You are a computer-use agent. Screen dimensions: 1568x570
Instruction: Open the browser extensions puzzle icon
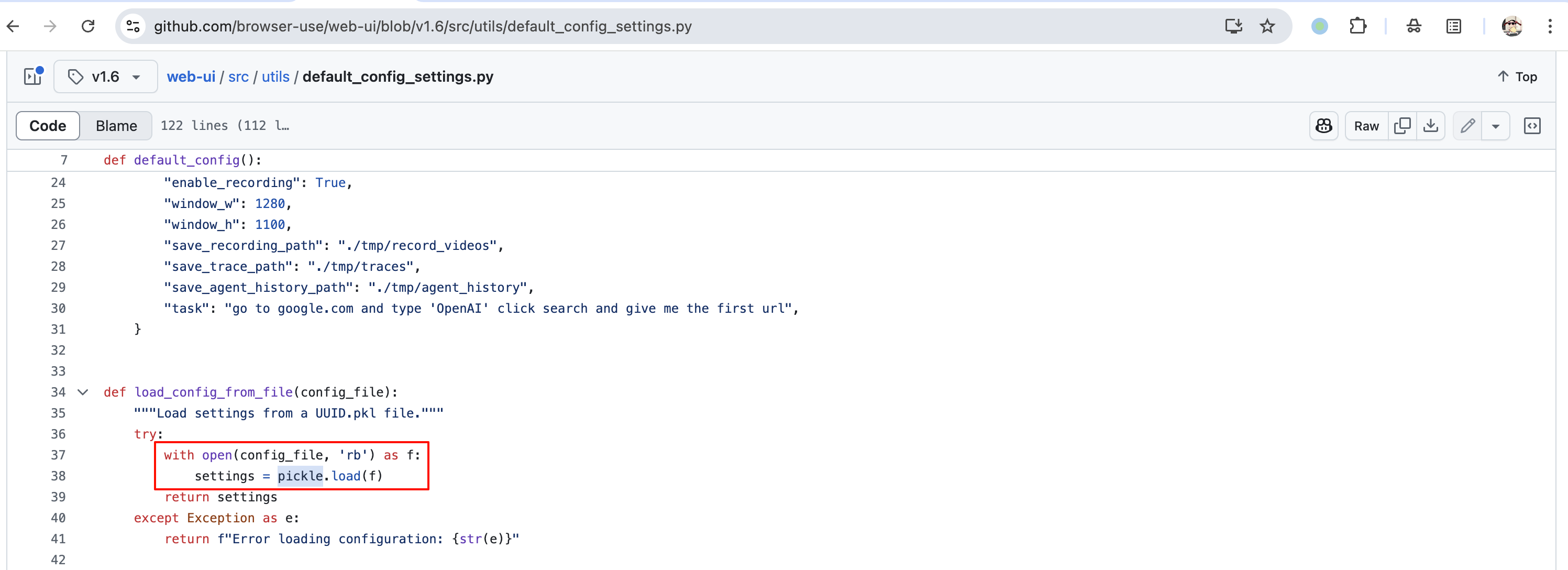pyautogui.click(x=1357, y=26)
